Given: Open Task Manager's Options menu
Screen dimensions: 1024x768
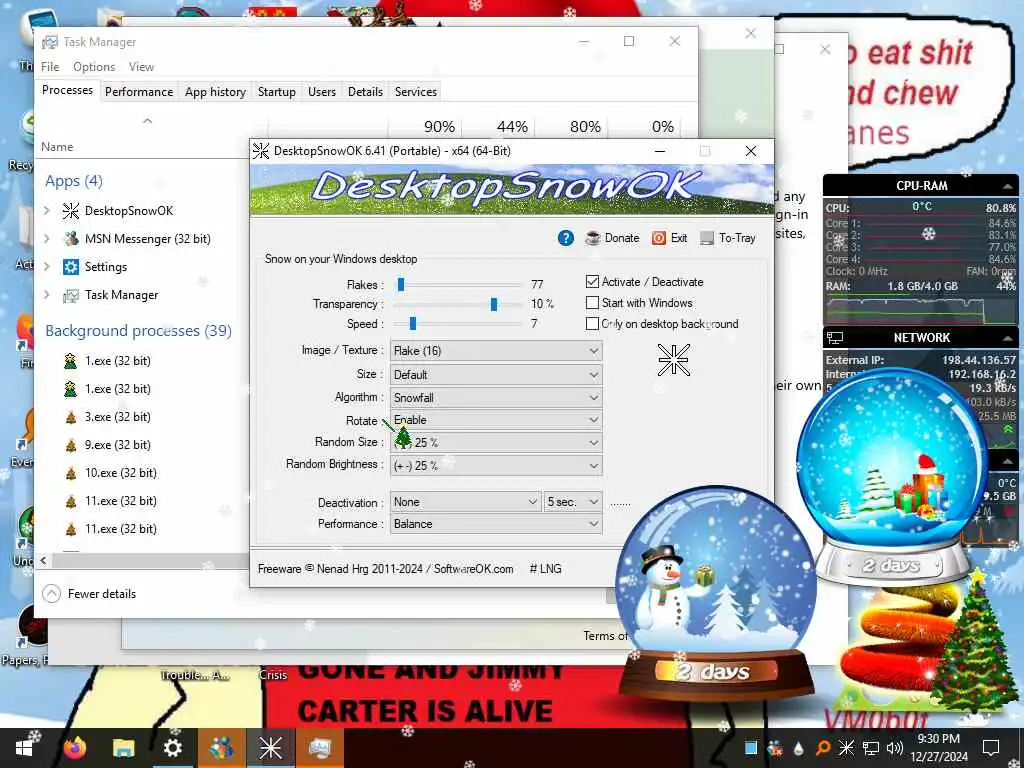Looking at the screenshot, I should tap(94, 67).
